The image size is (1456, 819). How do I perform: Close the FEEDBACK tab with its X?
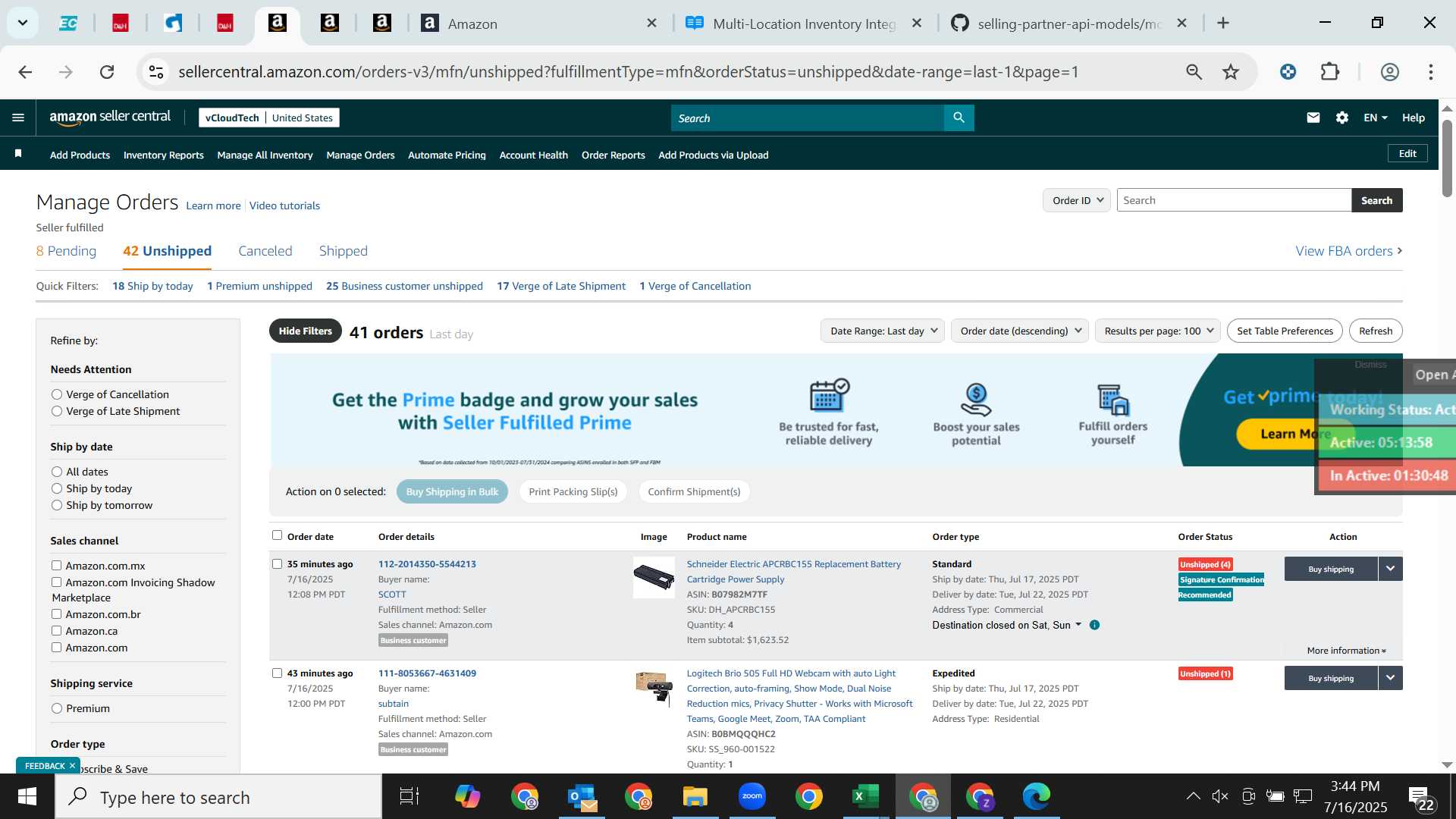pyautogui.click(x=73, y=766)
